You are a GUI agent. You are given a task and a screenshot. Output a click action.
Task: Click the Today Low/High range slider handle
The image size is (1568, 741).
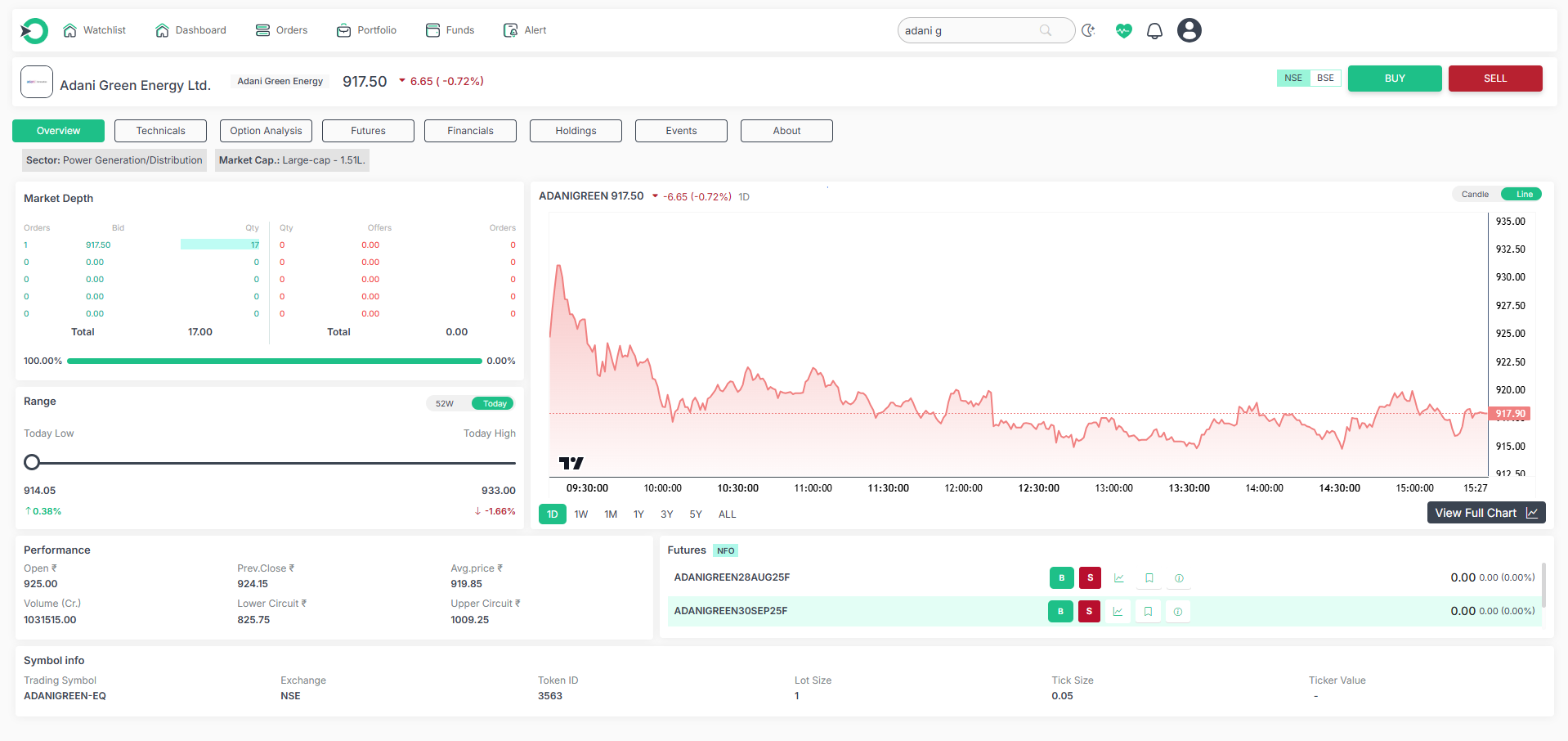[32, 462]
